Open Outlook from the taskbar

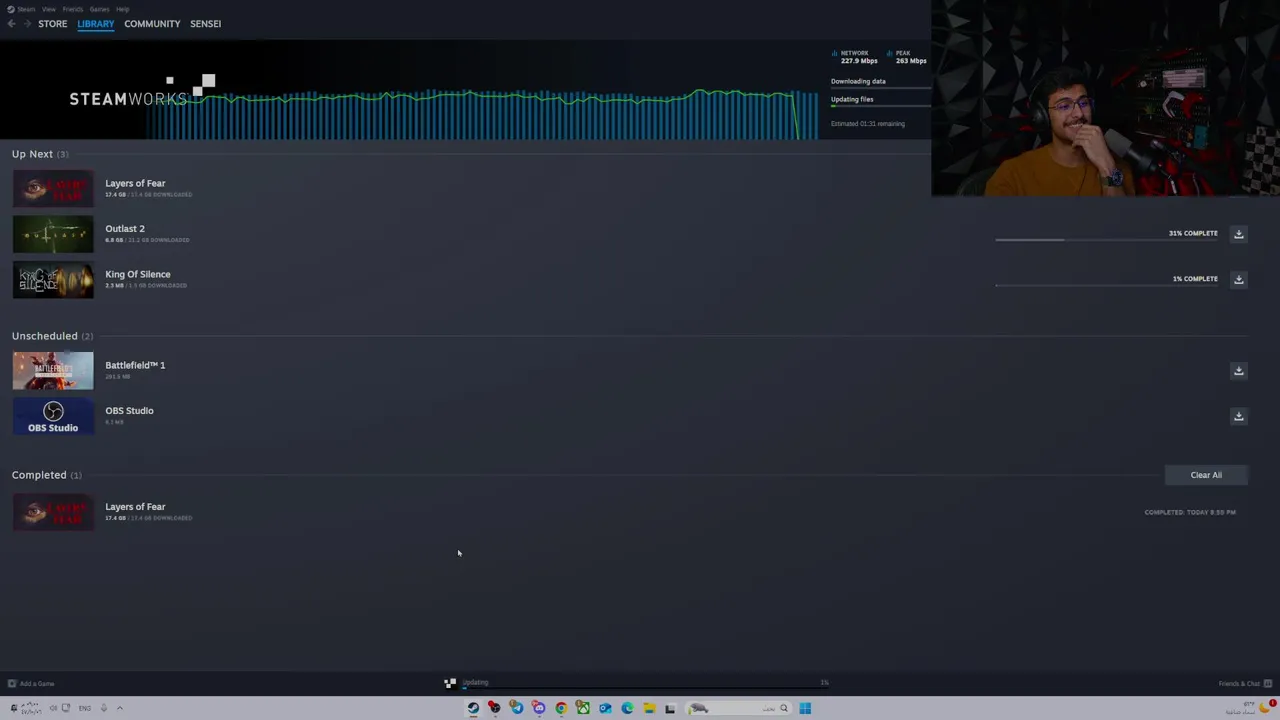pyautogui.click(x=605, y=708)
